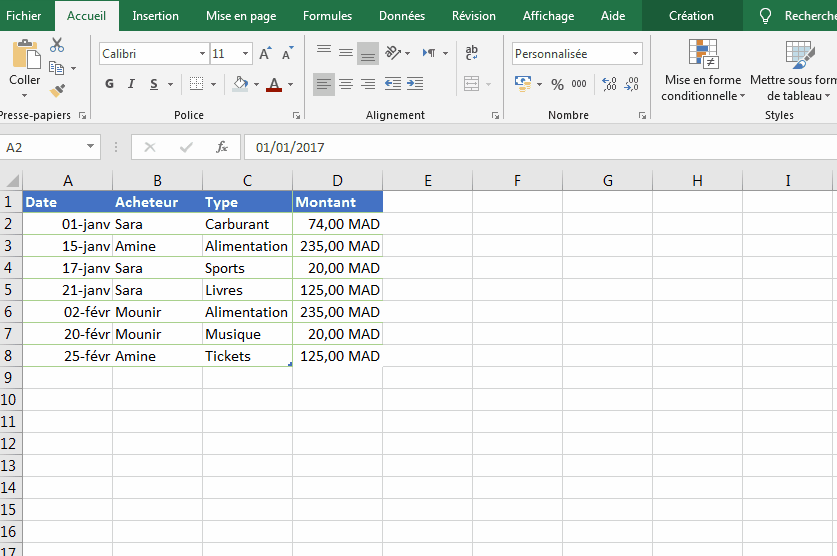
Task: Expand the Personnalisée number format list
Action: (x=635, y=53)
